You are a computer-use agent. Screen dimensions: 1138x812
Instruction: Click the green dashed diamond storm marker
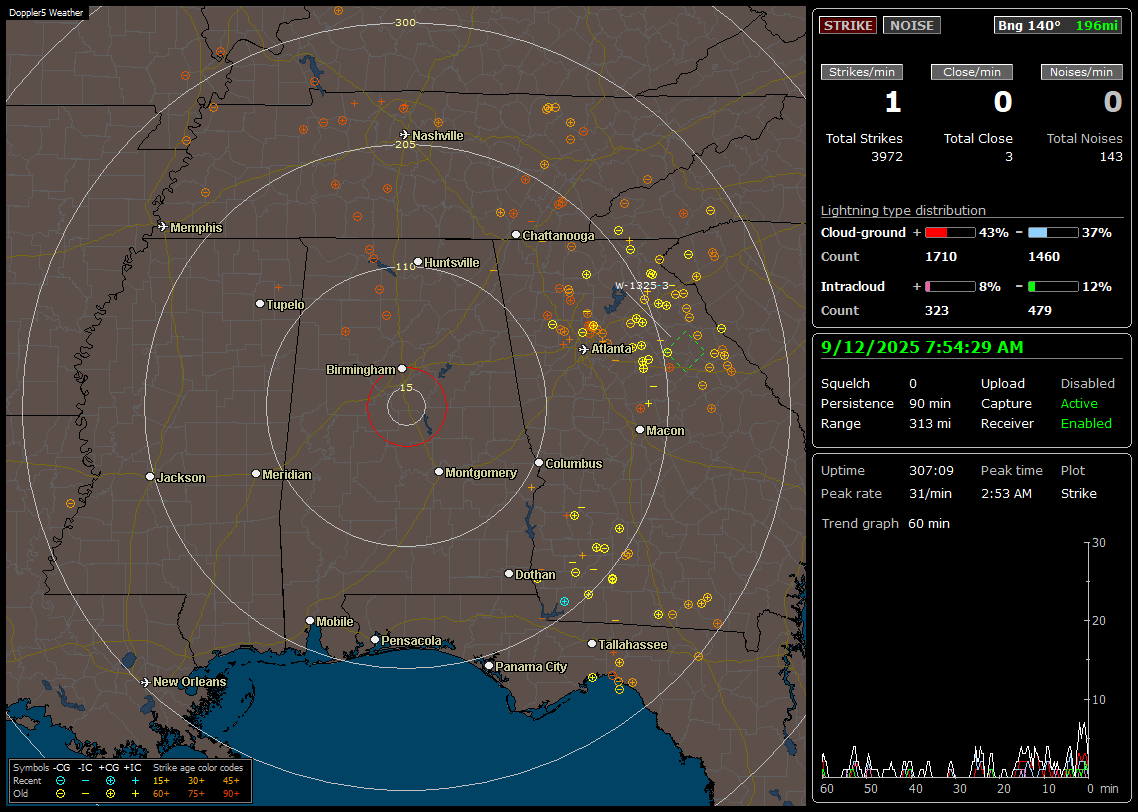[x=685, y=352]
